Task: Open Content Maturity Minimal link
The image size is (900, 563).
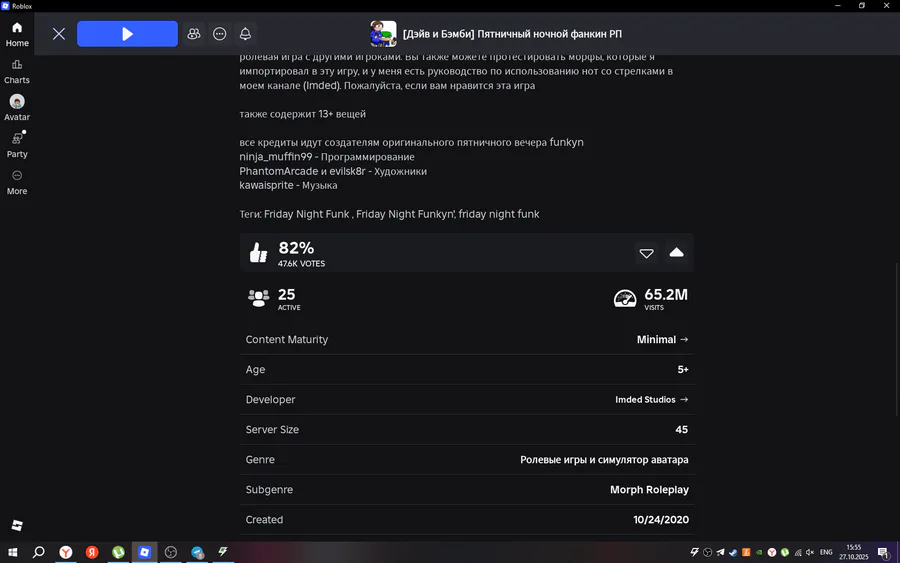Action: [x=662, y=339]
